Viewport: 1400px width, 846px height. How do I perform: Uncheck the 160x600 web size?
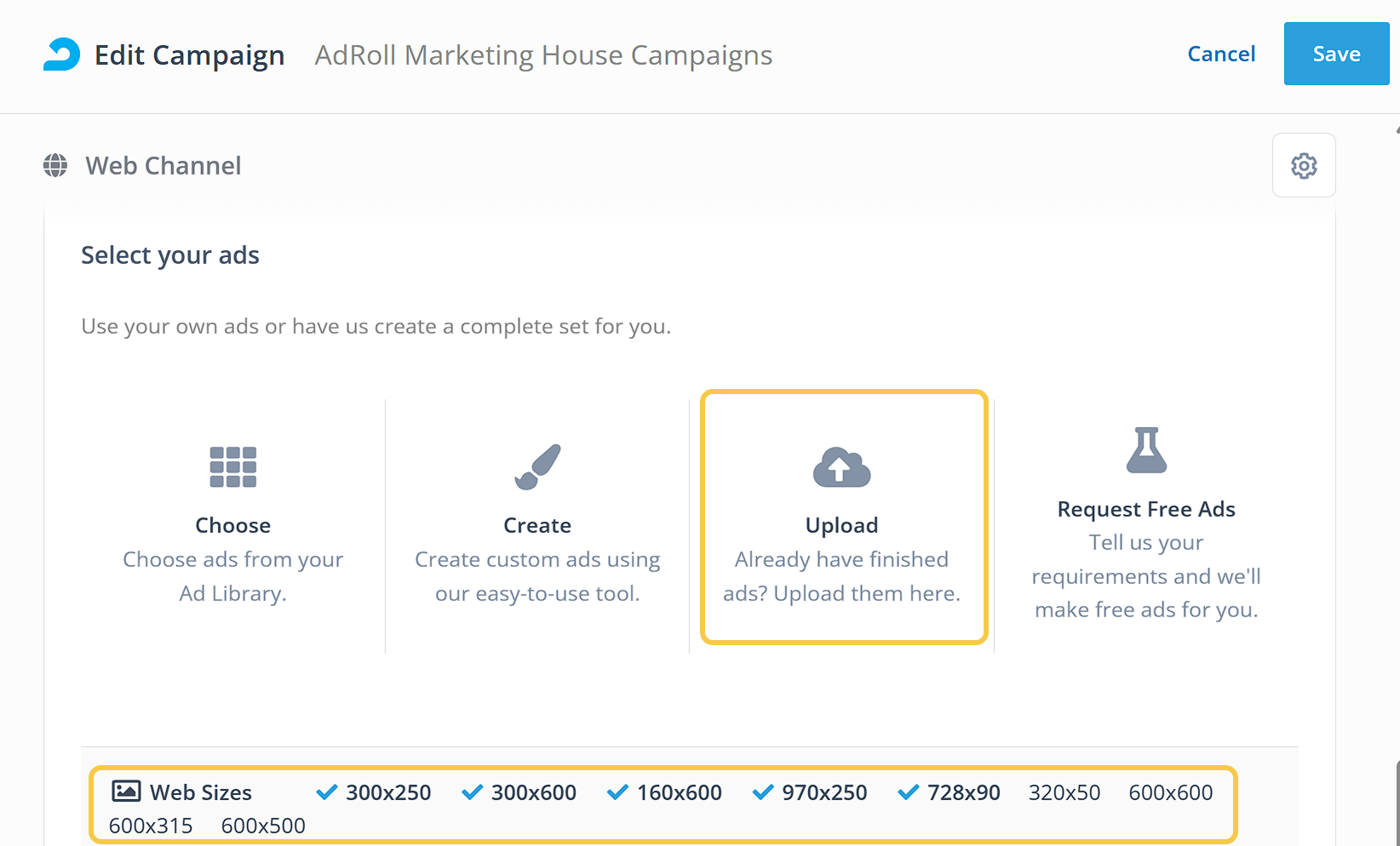[665, 792]
